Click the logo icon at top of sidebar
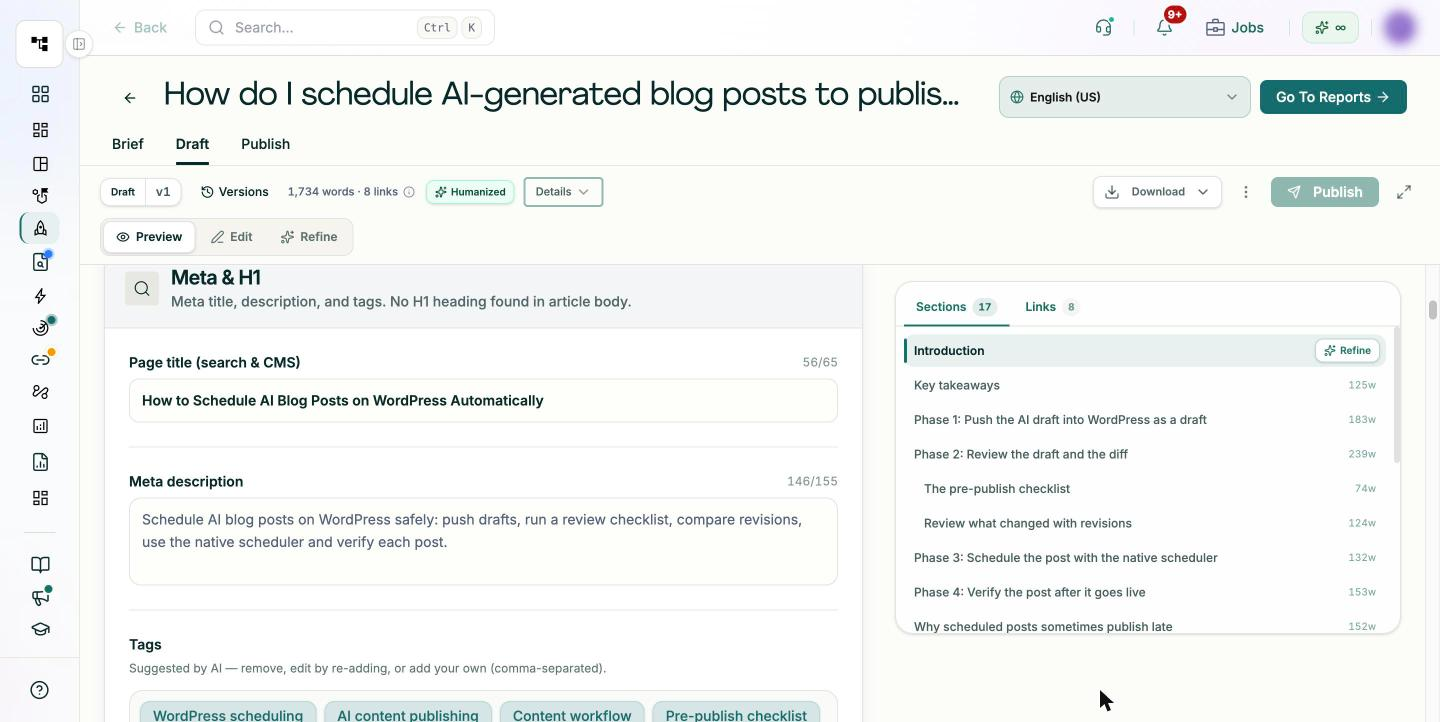 click(40, 44)
